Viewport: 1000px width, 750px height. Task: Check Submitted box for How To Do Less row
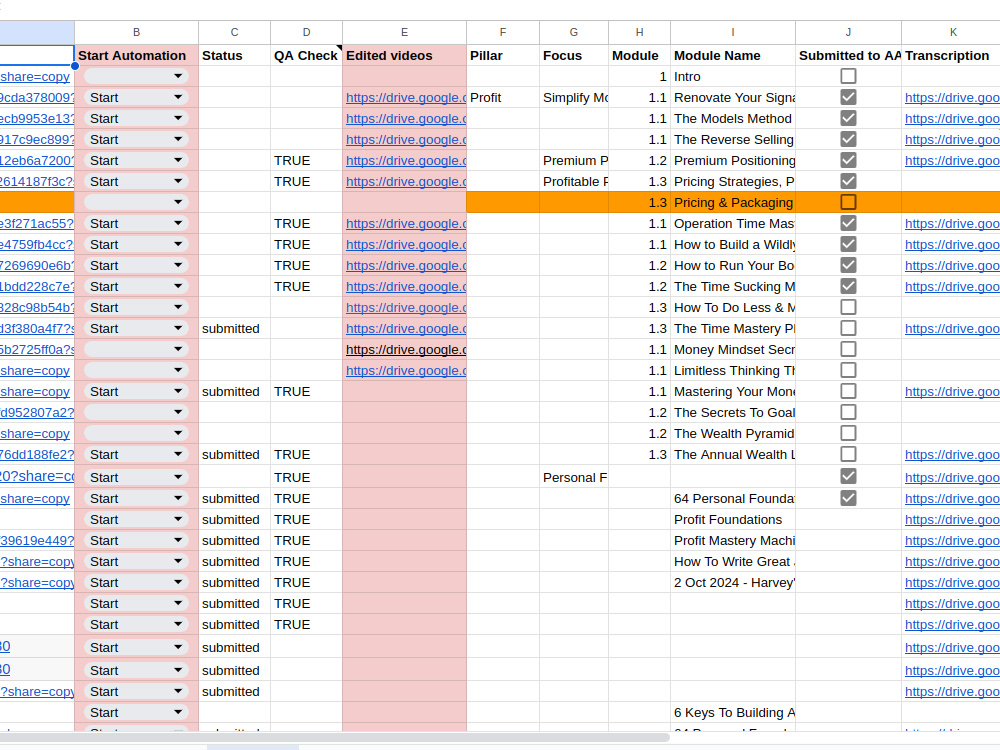(x=848, y=307)
